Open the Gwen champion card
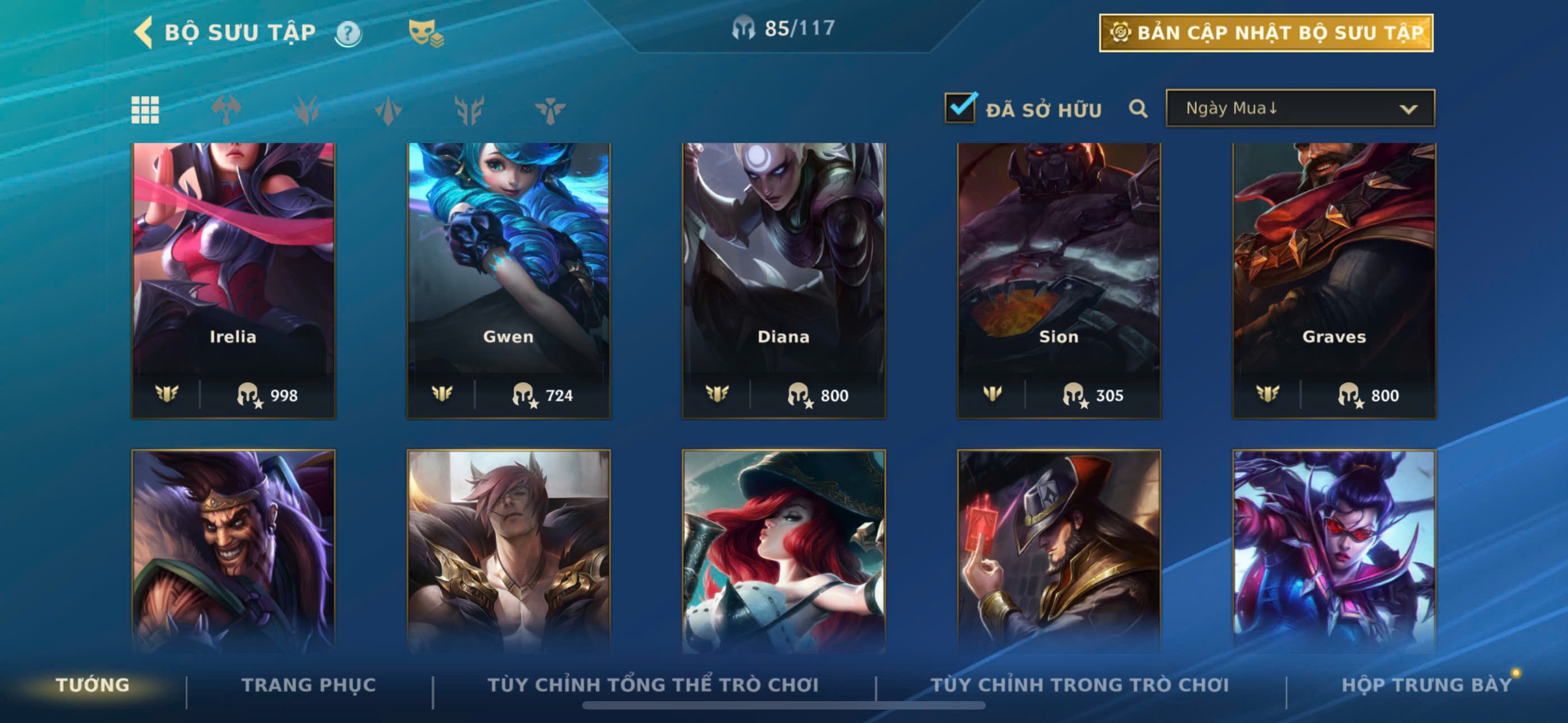Image resolution: width=1568 pixels, height=723 pixels. point(508,281)
